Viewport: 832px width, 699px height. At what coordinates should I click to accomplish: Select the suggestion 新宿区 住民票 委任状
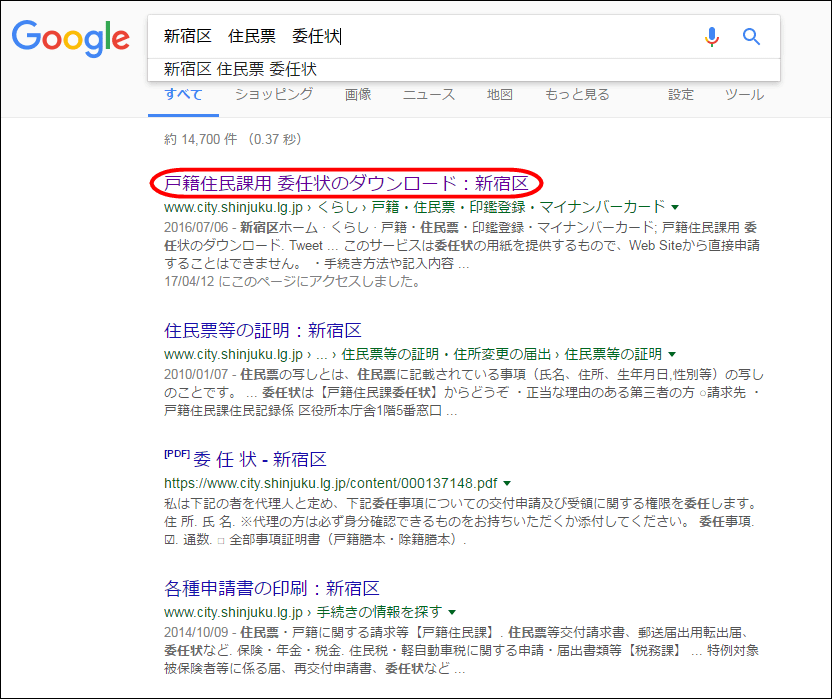pos(464,70)
